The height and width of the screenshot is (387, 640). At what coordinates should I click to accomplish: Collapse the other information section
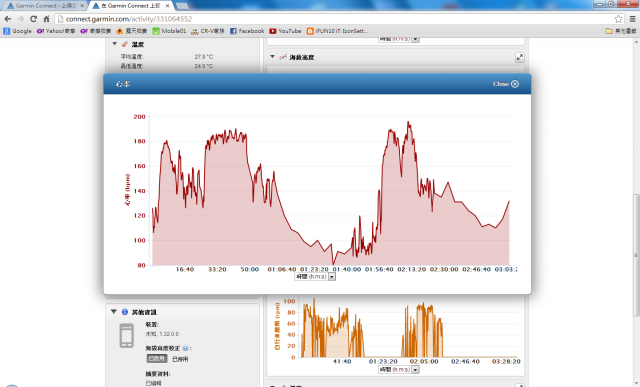[114, 311]
